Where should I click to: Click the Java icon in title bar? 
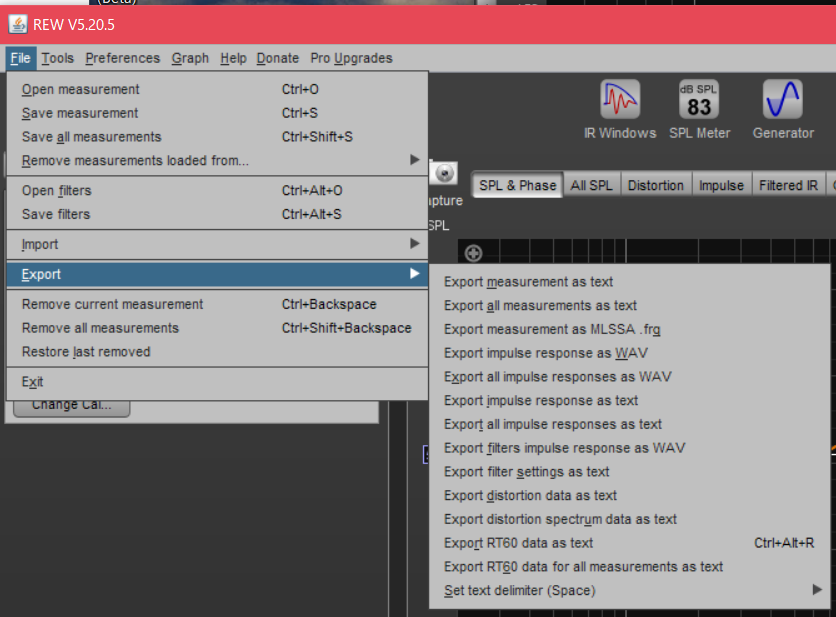pos(18,25)
